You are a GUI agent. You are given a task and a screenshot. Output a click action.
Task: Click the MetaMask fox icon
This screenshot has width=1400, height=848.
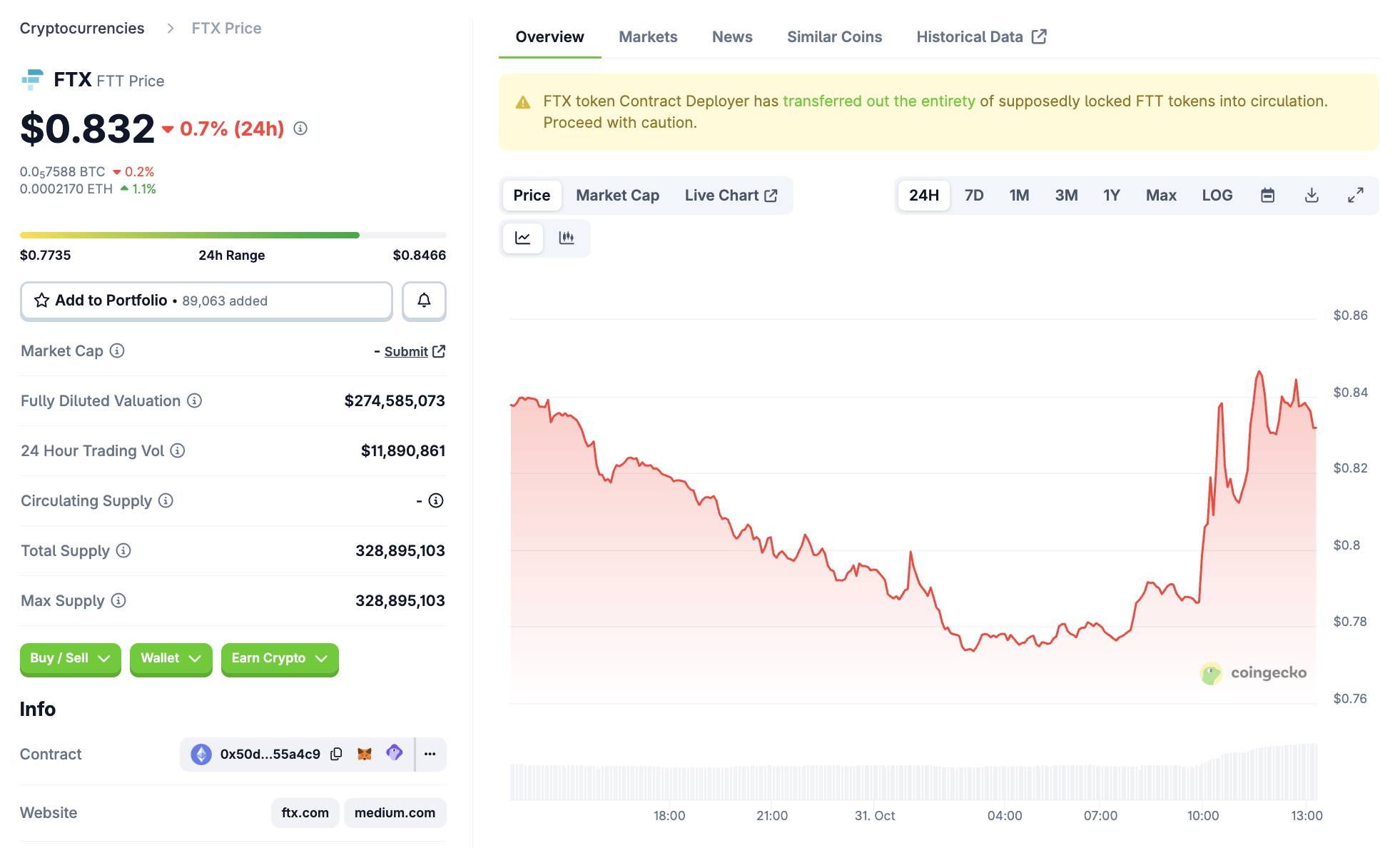[365, 754]
